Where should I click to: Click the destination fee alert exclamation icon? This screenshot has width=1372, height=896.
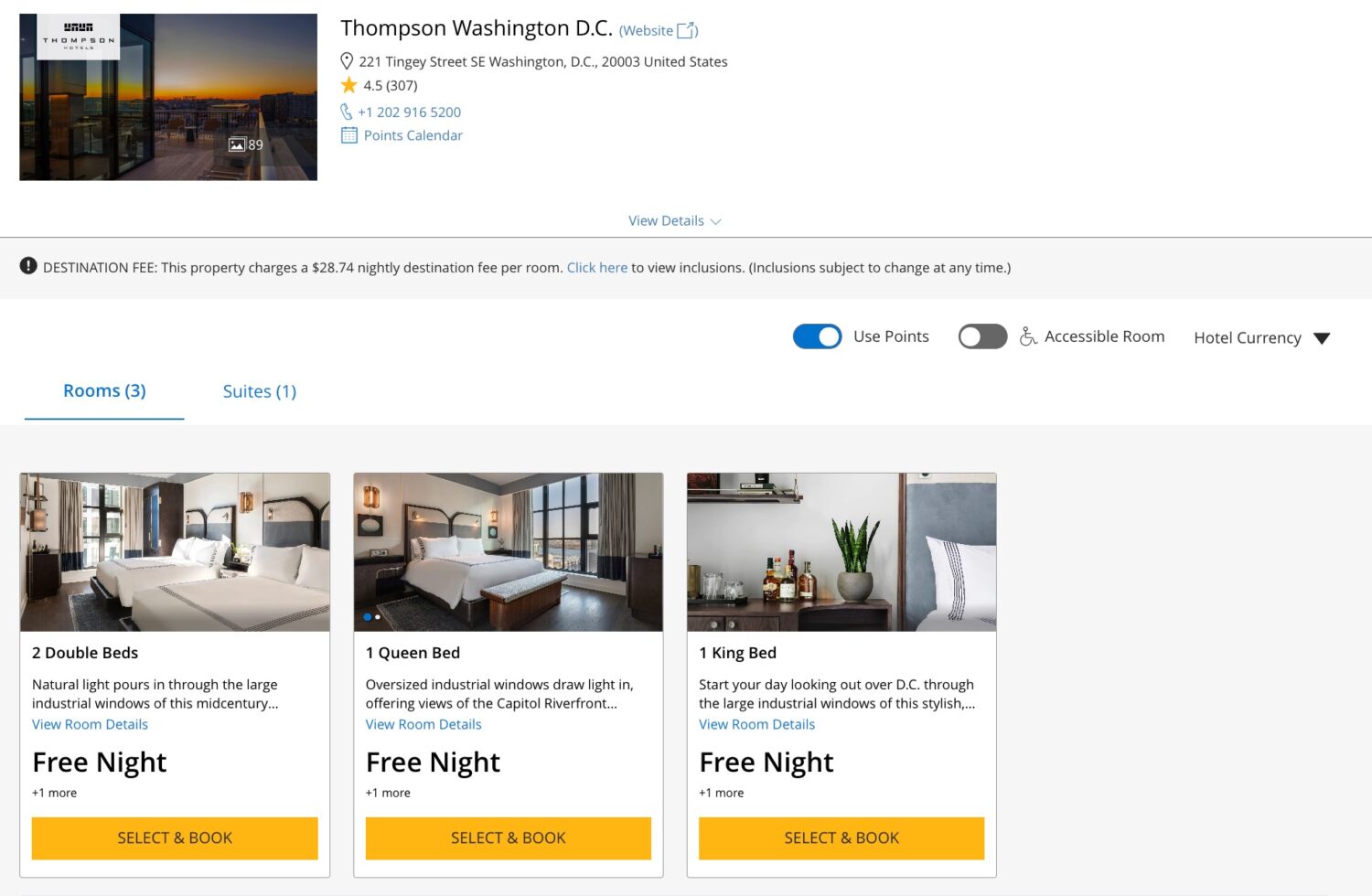pos(28,266)
